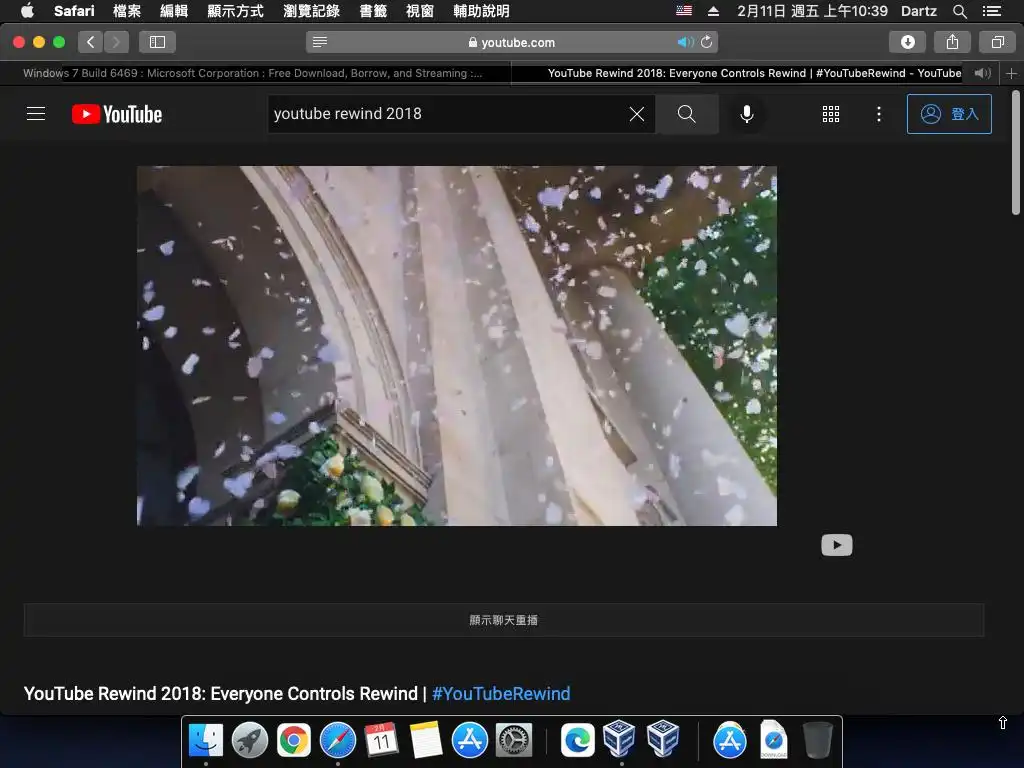This screenshot has height=768, width=1024.
Task: Open System Preferences gear in Dock
Action: (x=513, y=741)
